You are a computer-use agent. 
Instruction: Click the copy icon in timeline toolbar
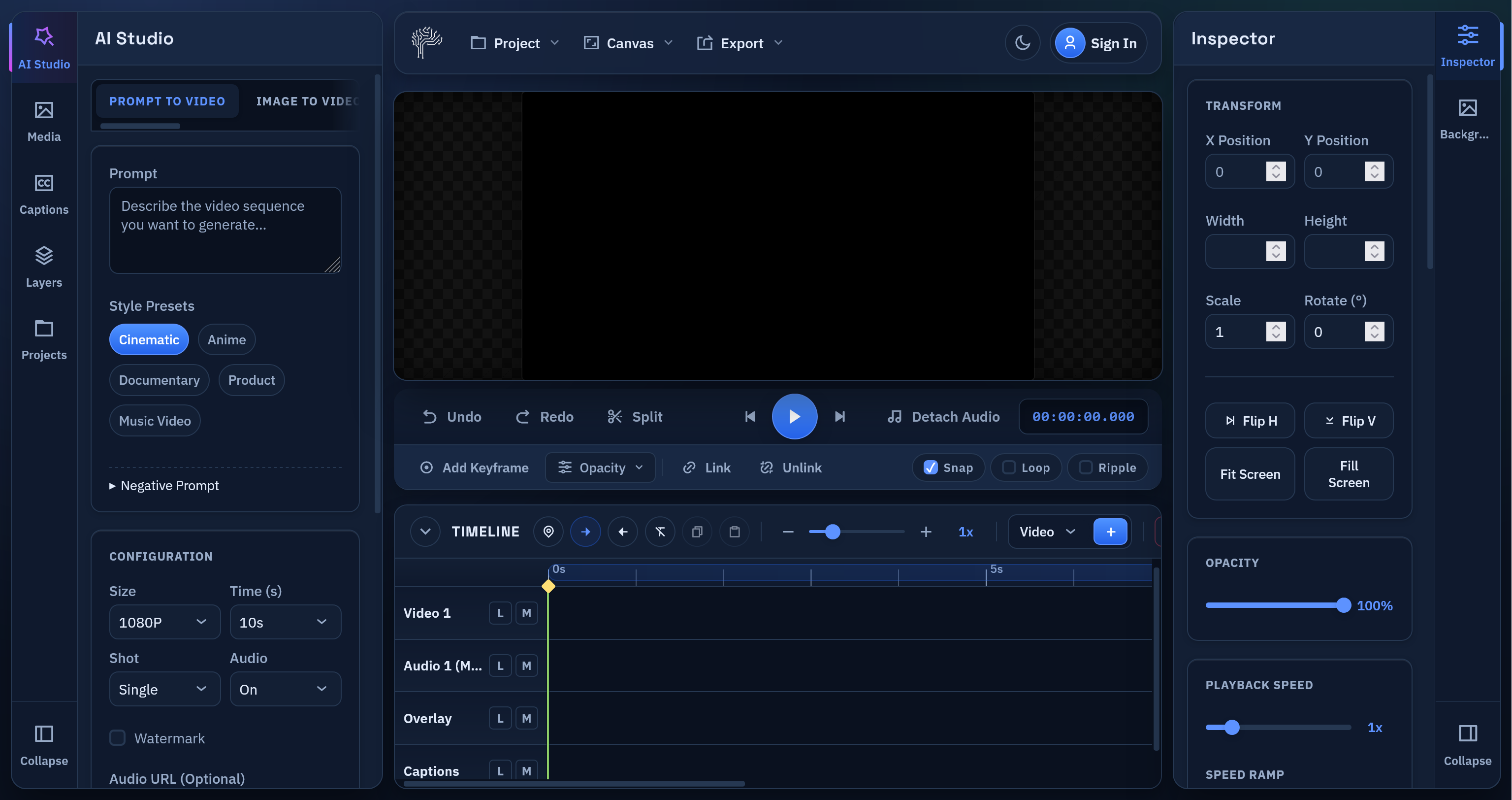697,532
